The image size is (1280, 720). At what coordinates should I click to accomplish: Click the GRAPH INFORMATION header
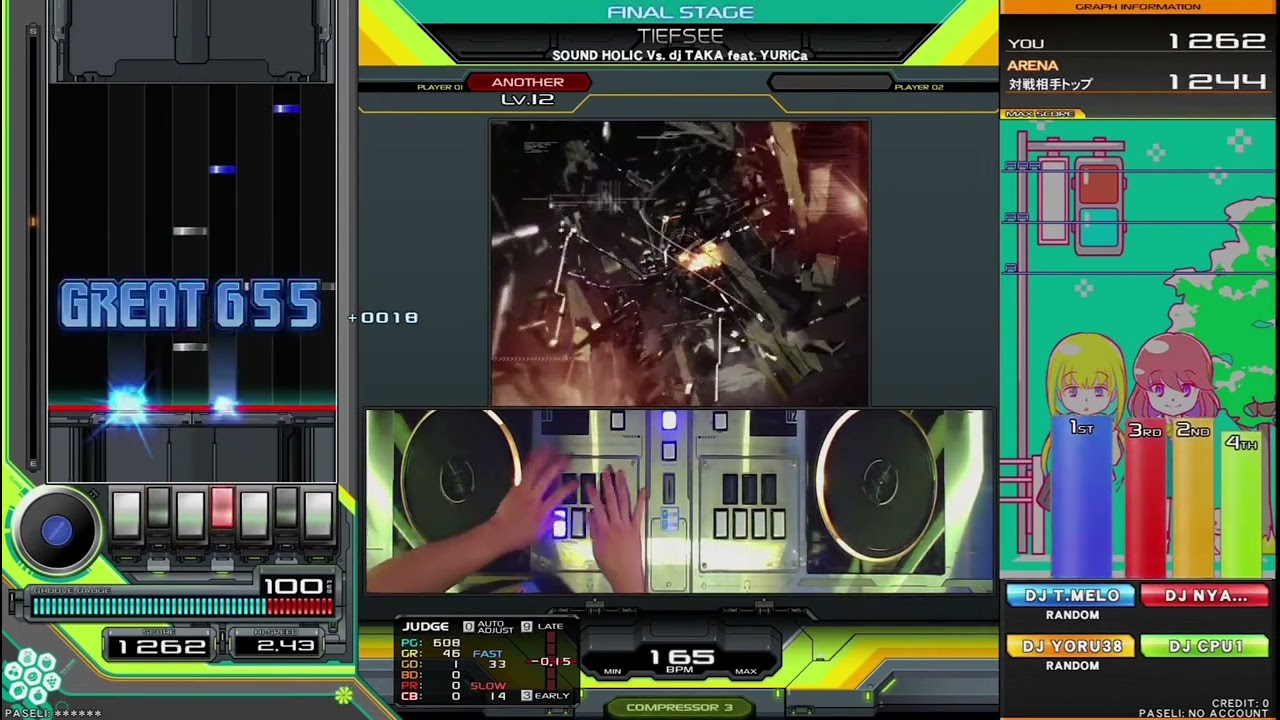click(x=1138, y=7)
